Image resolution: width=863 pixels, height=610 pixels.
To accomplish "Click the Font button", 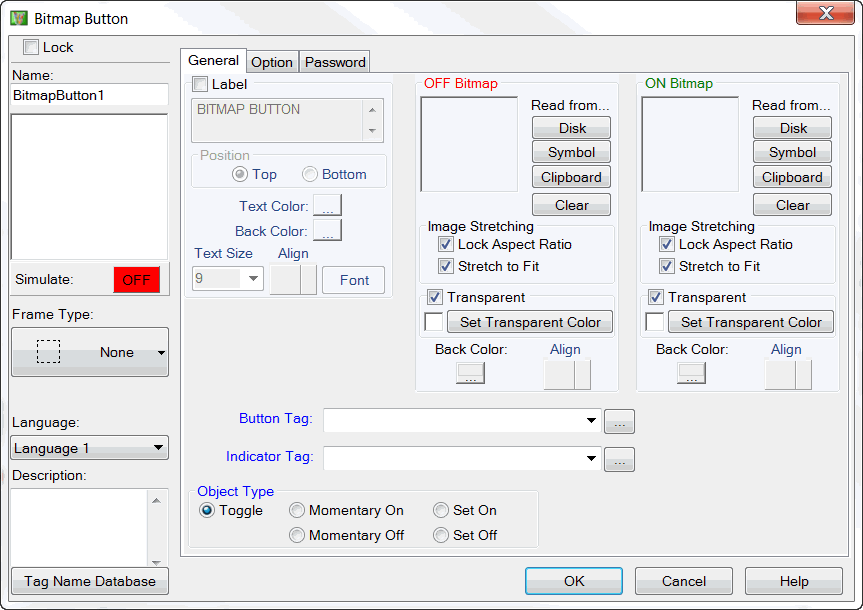I will click(x=354, y=280).
